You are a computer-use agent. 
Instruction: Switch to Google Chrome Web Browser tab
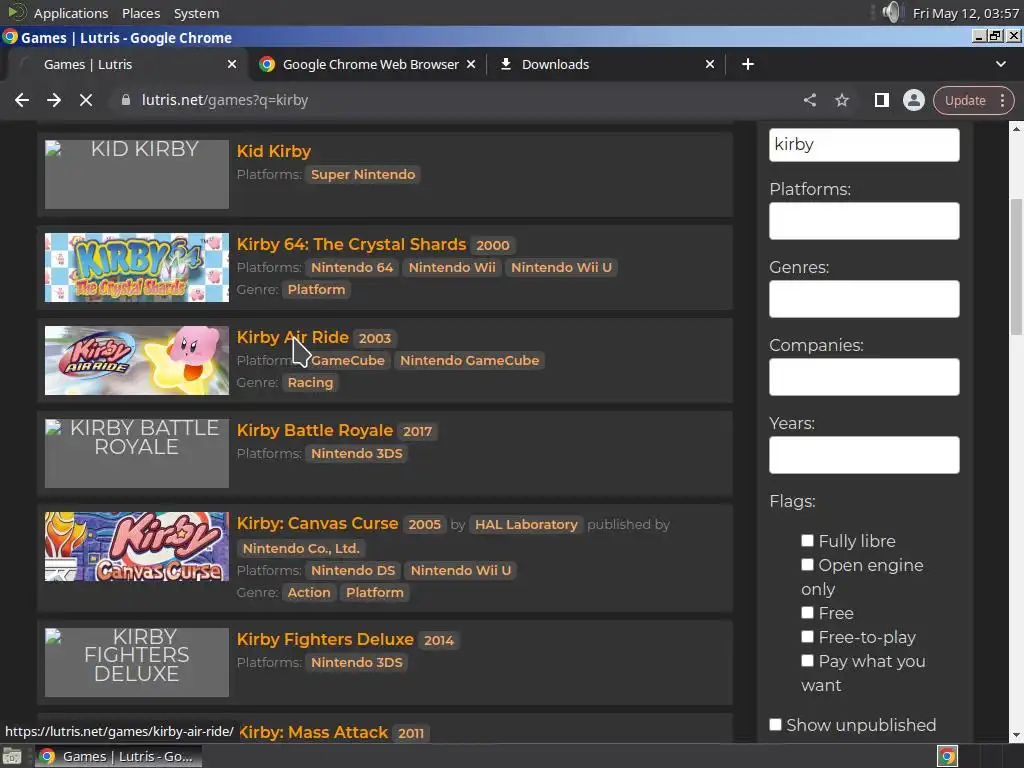371,64
